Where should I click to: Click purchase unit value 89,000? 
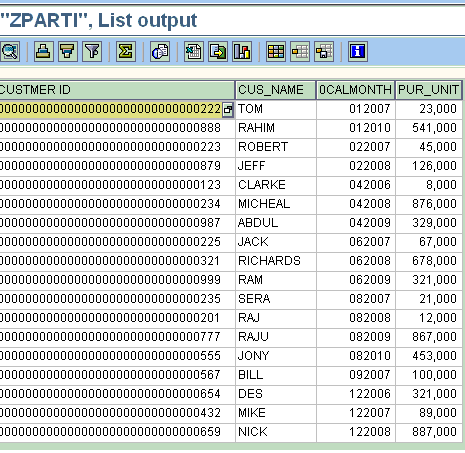[438, 413]
